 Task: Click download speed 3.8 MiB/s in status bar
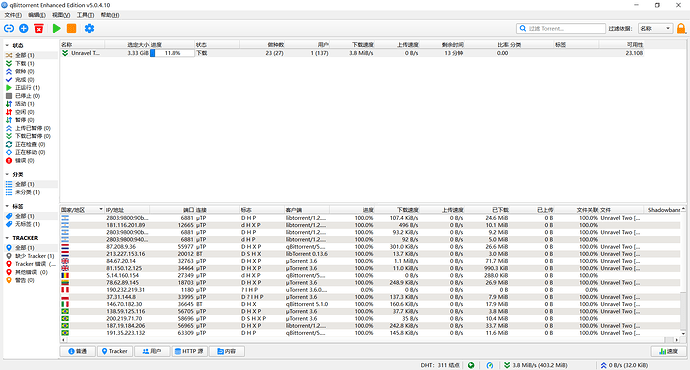pyautogui.click(x=536, y=365)
